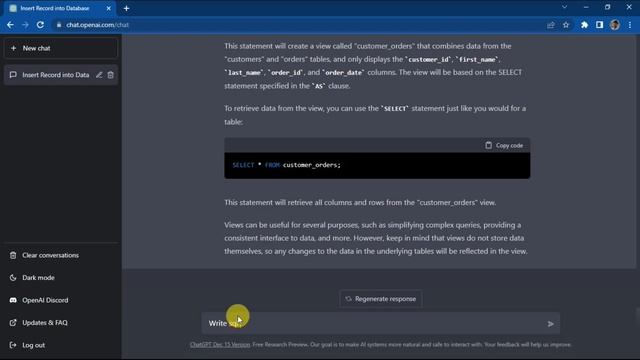Click the Log out arrow icon
Image resolution: width=640 pixels, height=360 pixels.
(x=13, y=345)
